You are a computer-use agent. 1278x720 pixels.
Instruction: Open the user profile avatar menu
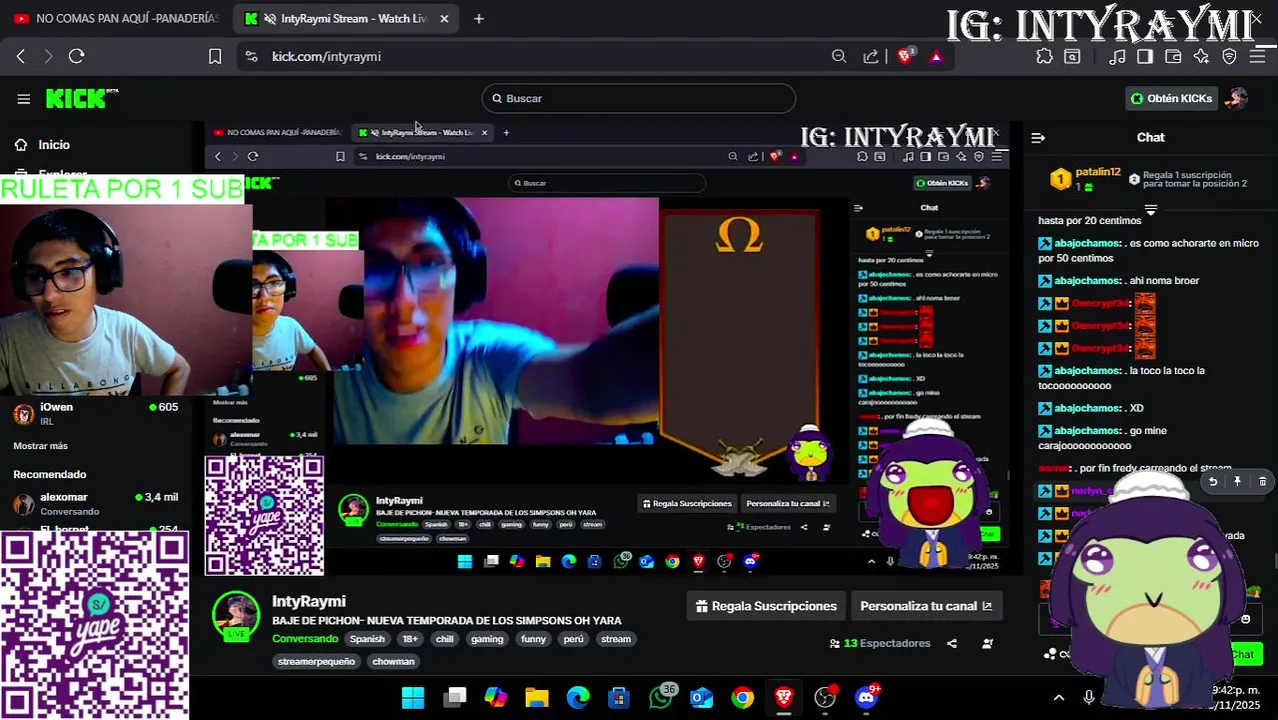pos(1237,98)
